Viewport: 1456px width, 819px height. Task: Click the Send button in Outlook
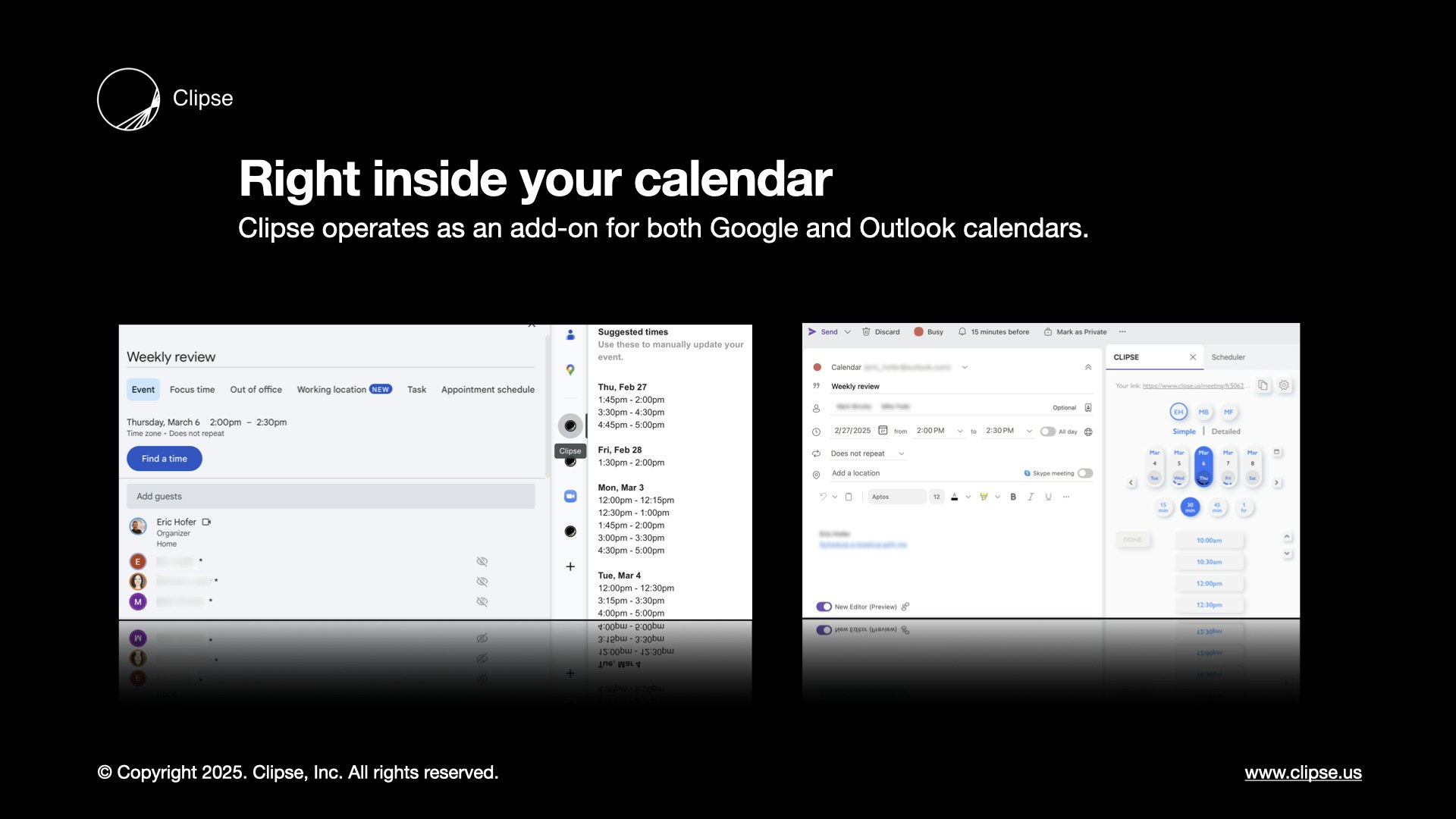(x=823, y=331)
